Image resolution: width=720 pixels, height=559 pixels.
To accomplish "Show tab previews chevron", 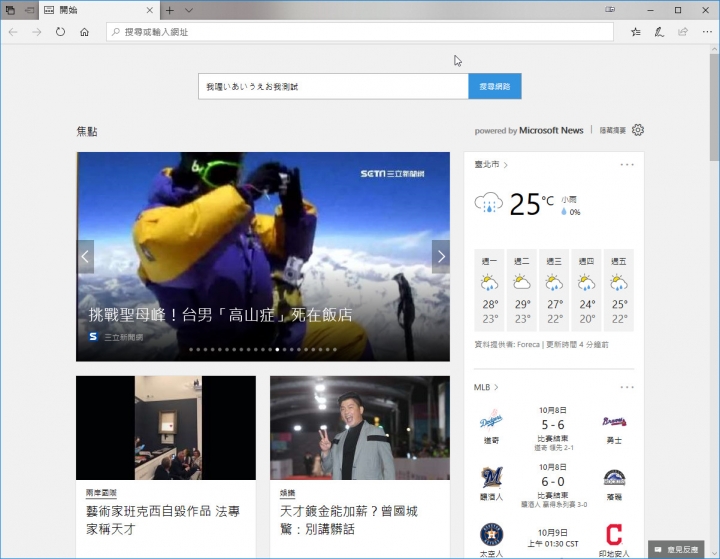I will pos(189,10).
